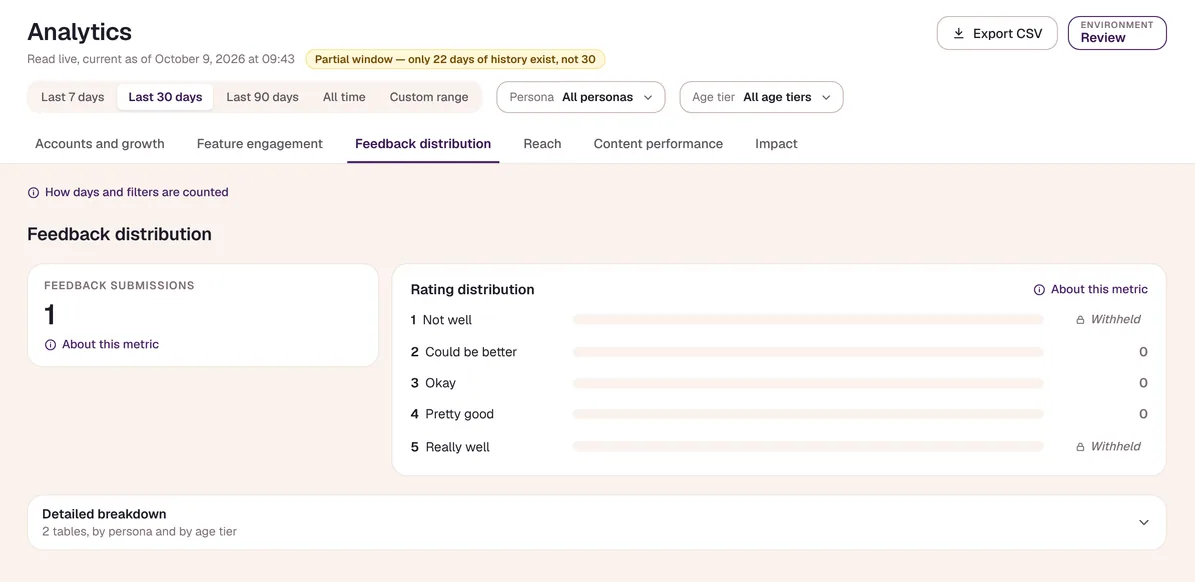Click the lock icon on the Really well row
Screen dimensions: 1195x582
pos(1080,447)
